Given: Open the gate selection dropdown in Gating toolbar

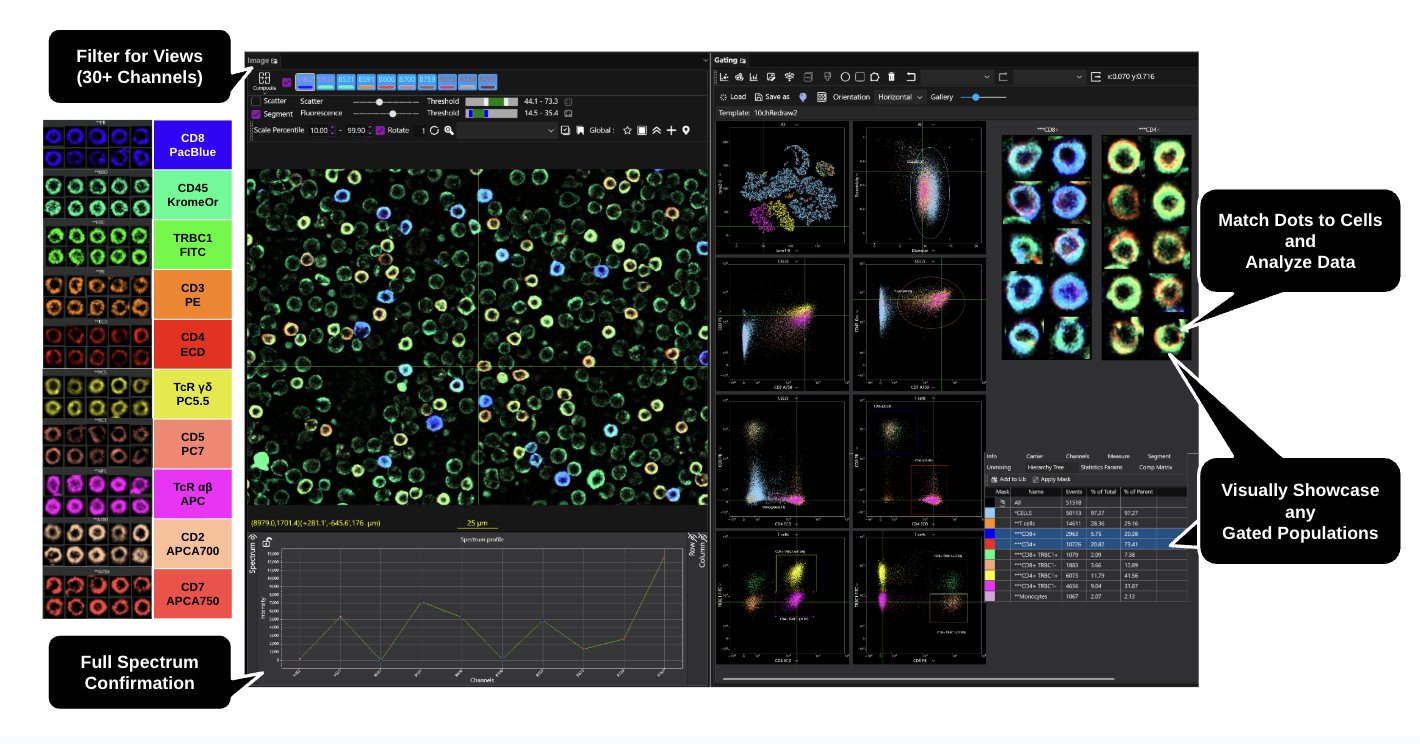Looking at the screenshot, I should [x=986, y=76].
